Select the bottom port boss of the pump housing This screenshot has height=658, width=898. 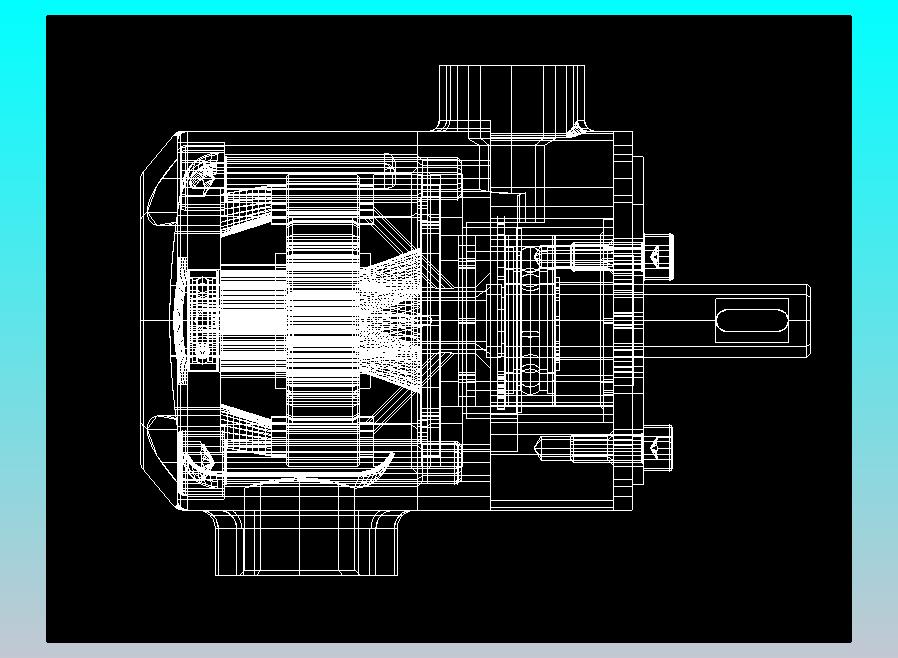point(306,543)
